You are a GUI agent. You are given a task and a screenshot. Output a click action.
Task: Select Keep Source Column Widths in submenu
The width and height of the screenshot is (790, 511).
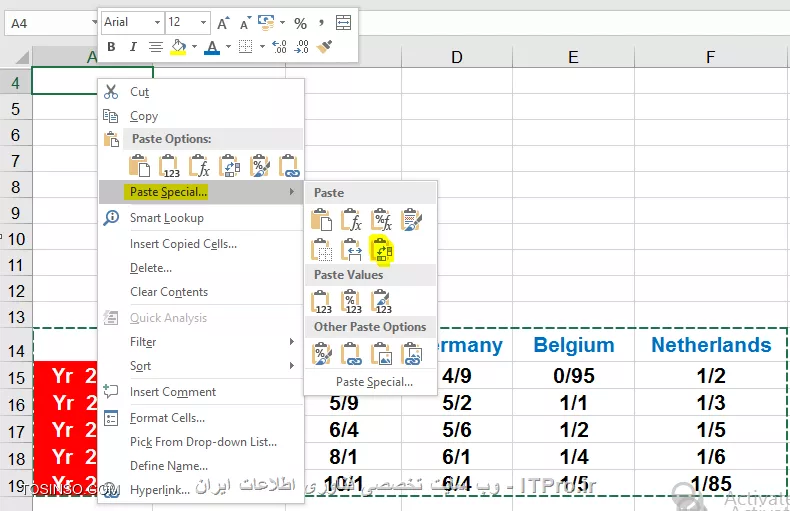click(351, 250)
